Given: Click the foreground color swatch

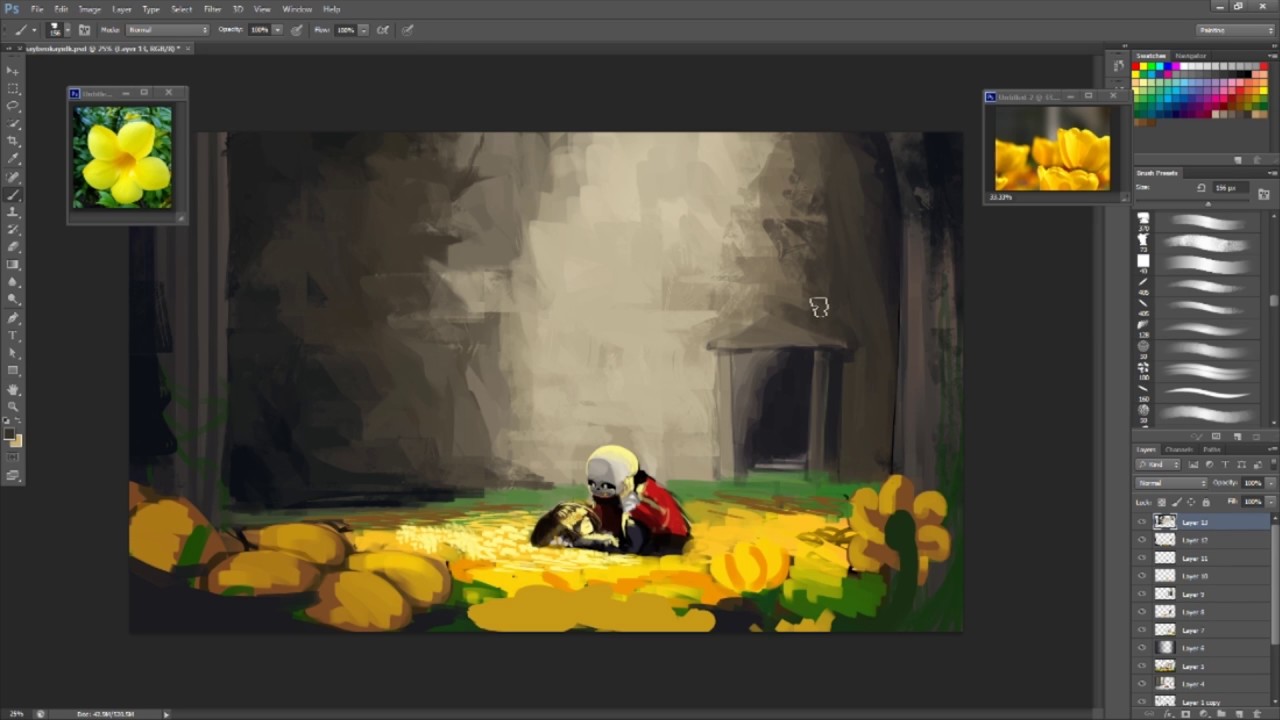Looking at the screenshot, I should pyautogui.click(x=9, y=435).
